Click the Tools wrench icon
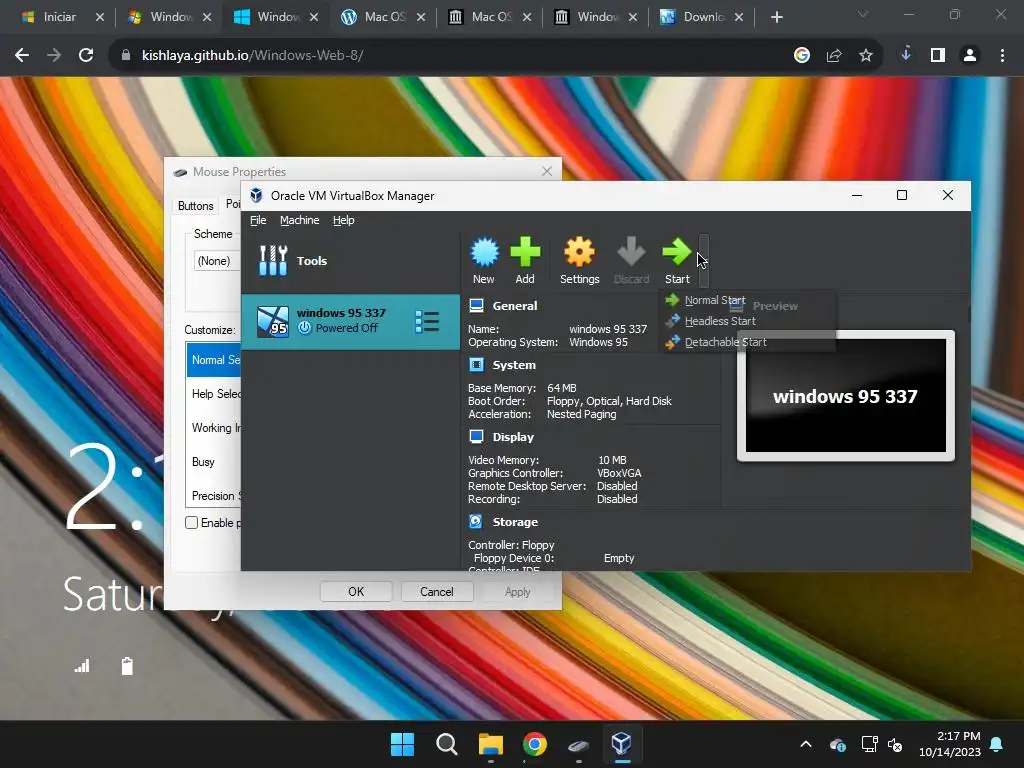 (x=273, y=261)
